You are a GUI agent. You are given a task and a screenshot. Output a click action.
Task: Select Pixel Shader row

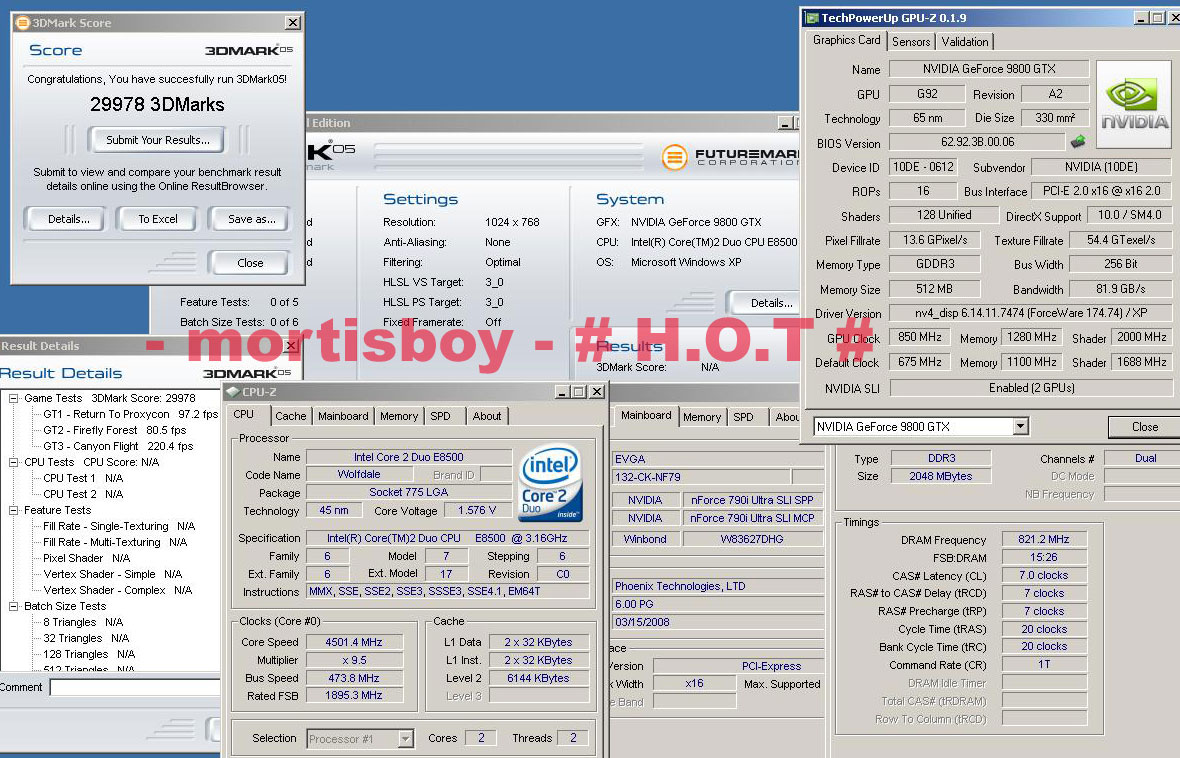(x=87, y=558)
